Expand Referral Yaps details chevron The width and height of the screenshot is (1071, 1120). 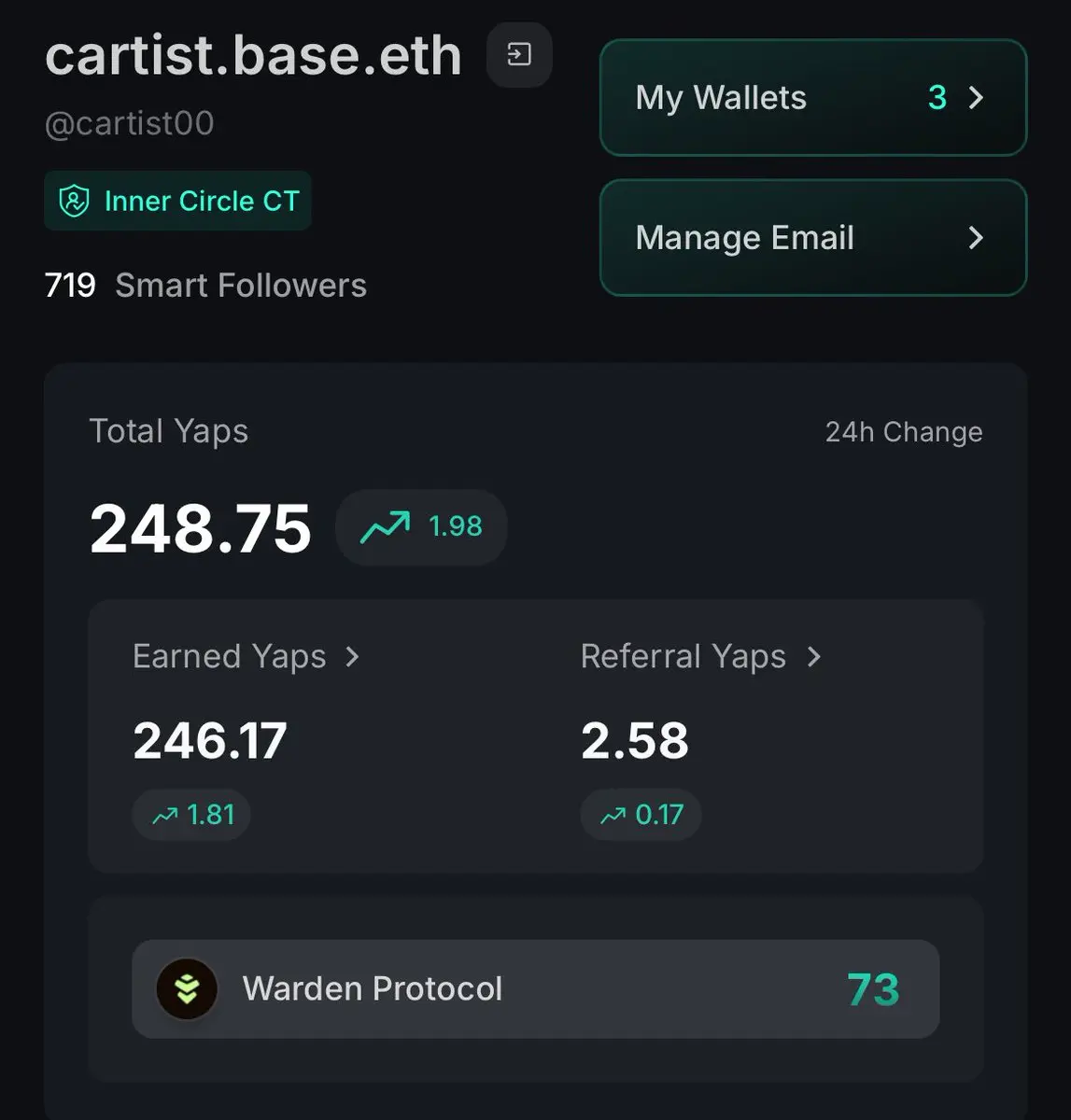click(814, 657)
